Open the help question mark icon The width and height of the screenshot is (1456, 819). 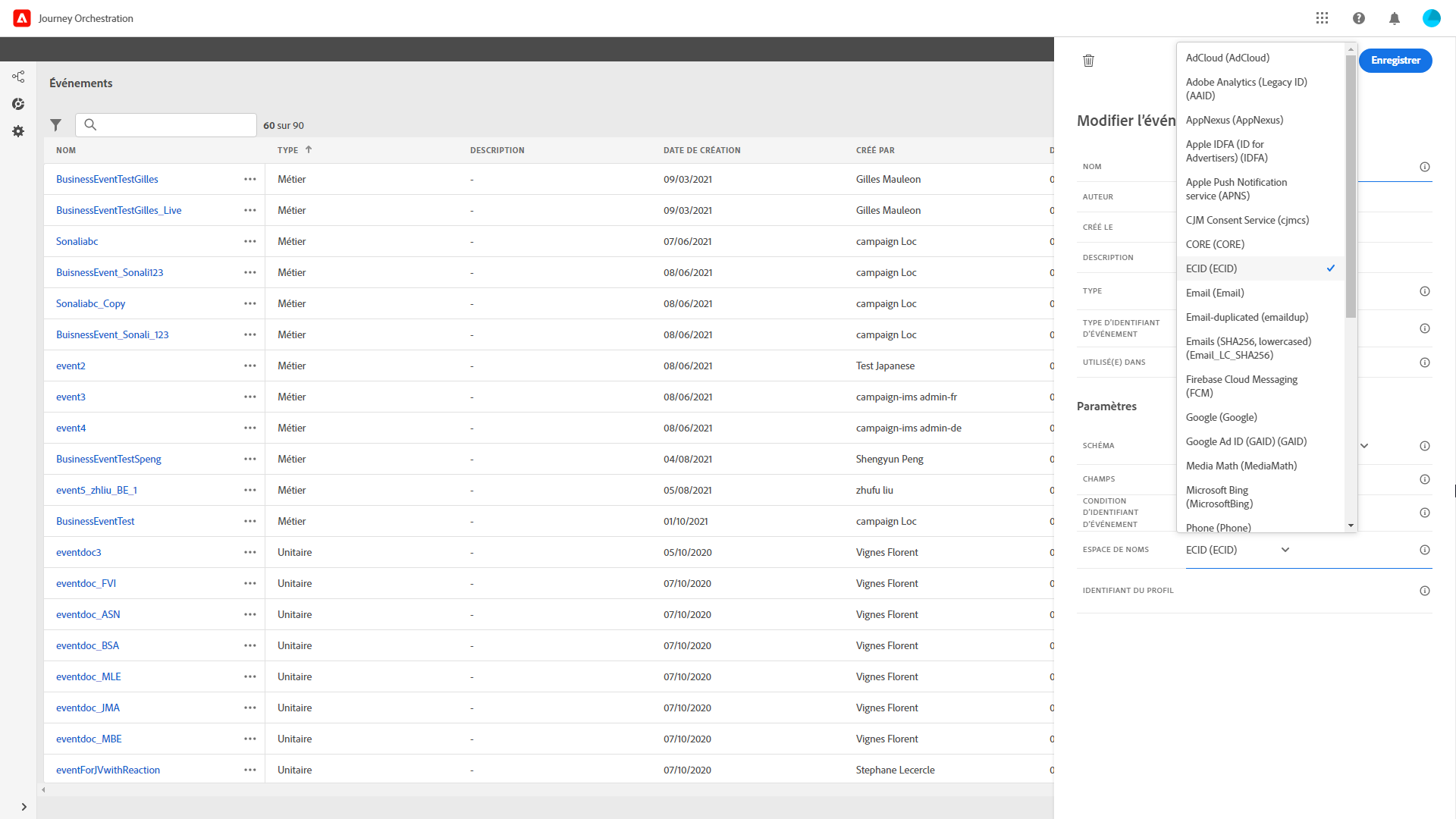tap(1358, 18)
